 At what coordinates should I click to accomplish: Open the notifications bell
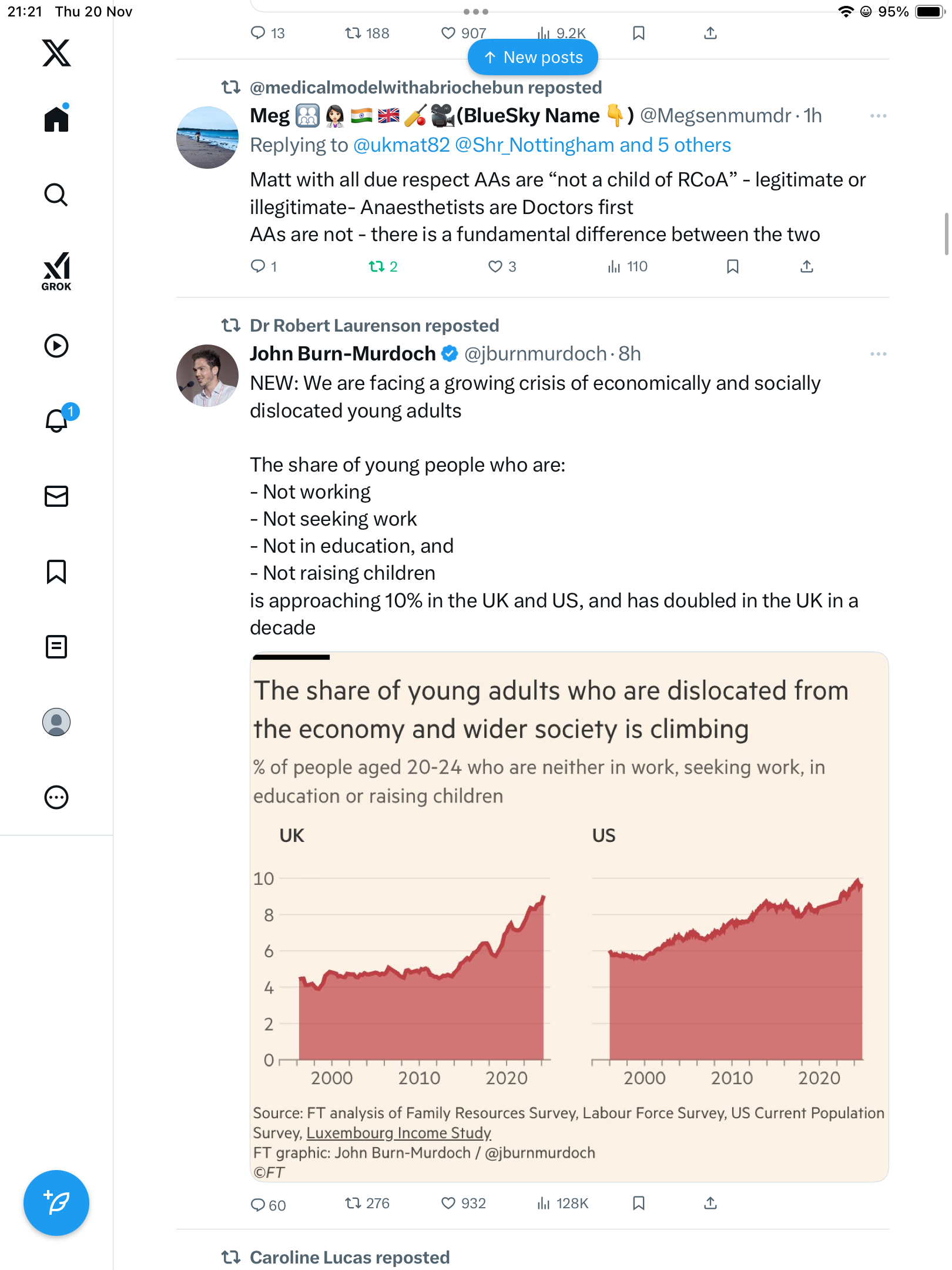(x=56, y=421)
